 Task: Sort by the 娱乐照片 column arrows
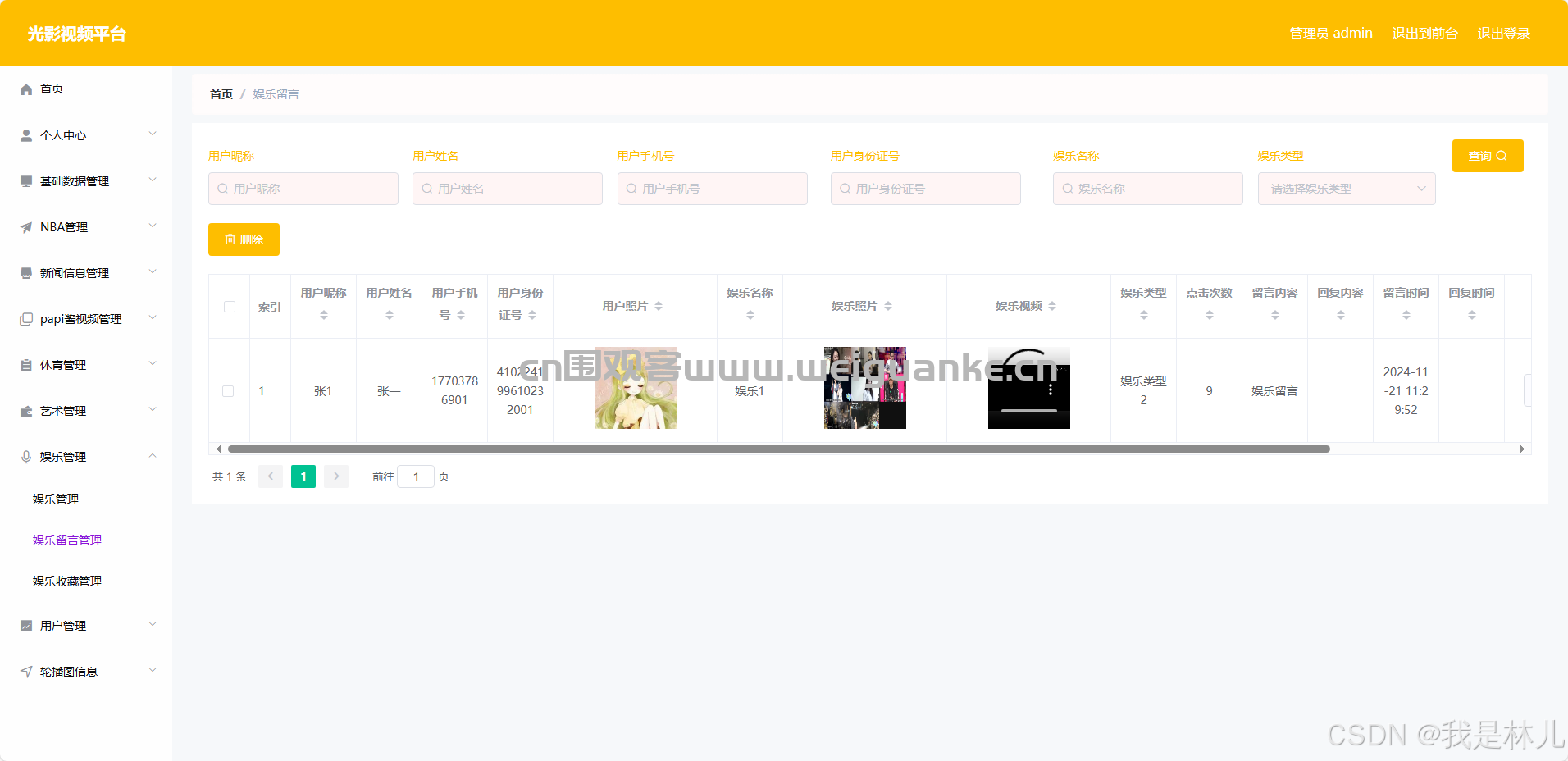click(888, 306)
